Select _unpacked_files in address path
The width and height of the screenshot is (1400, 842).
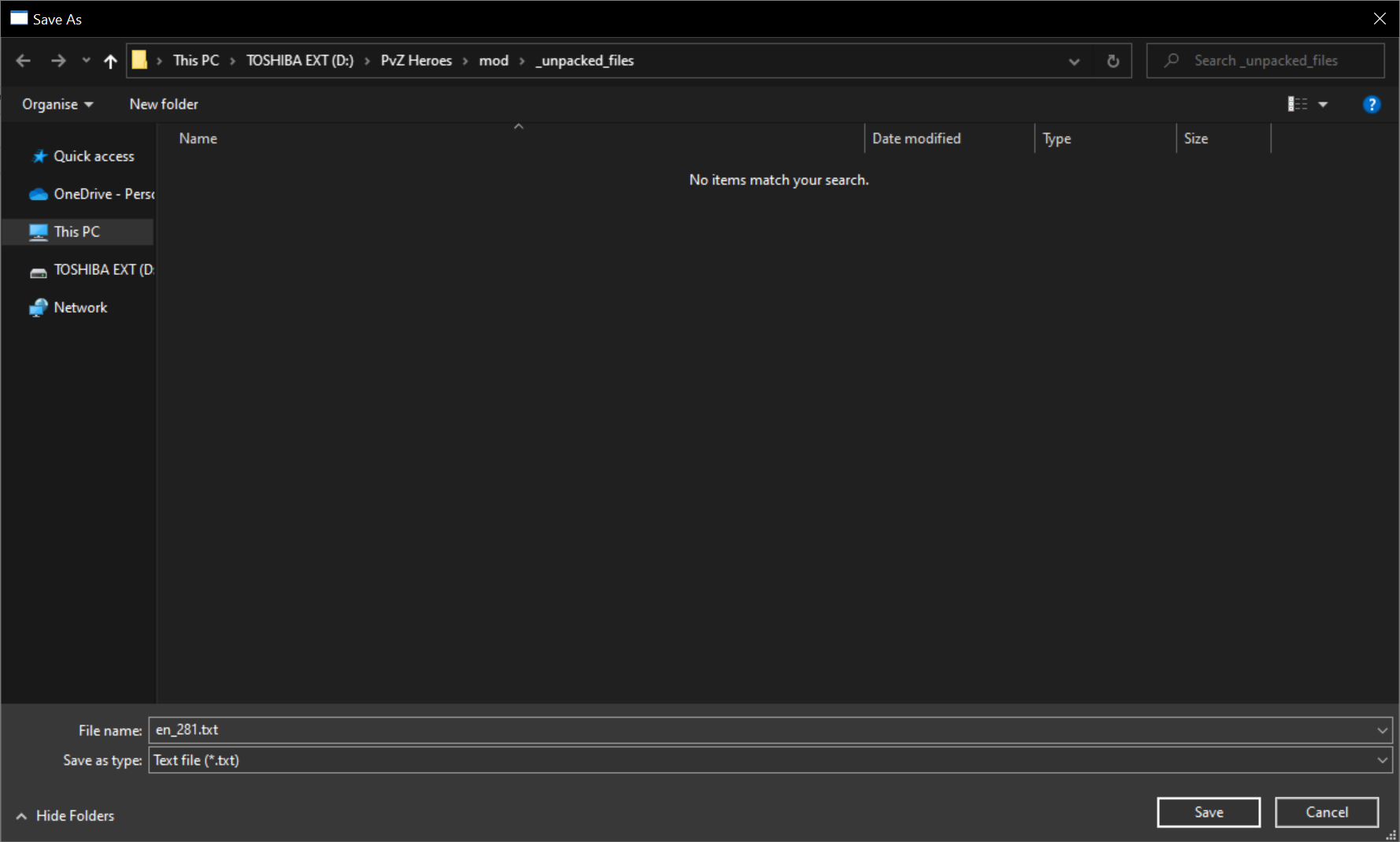coord(585,61)
